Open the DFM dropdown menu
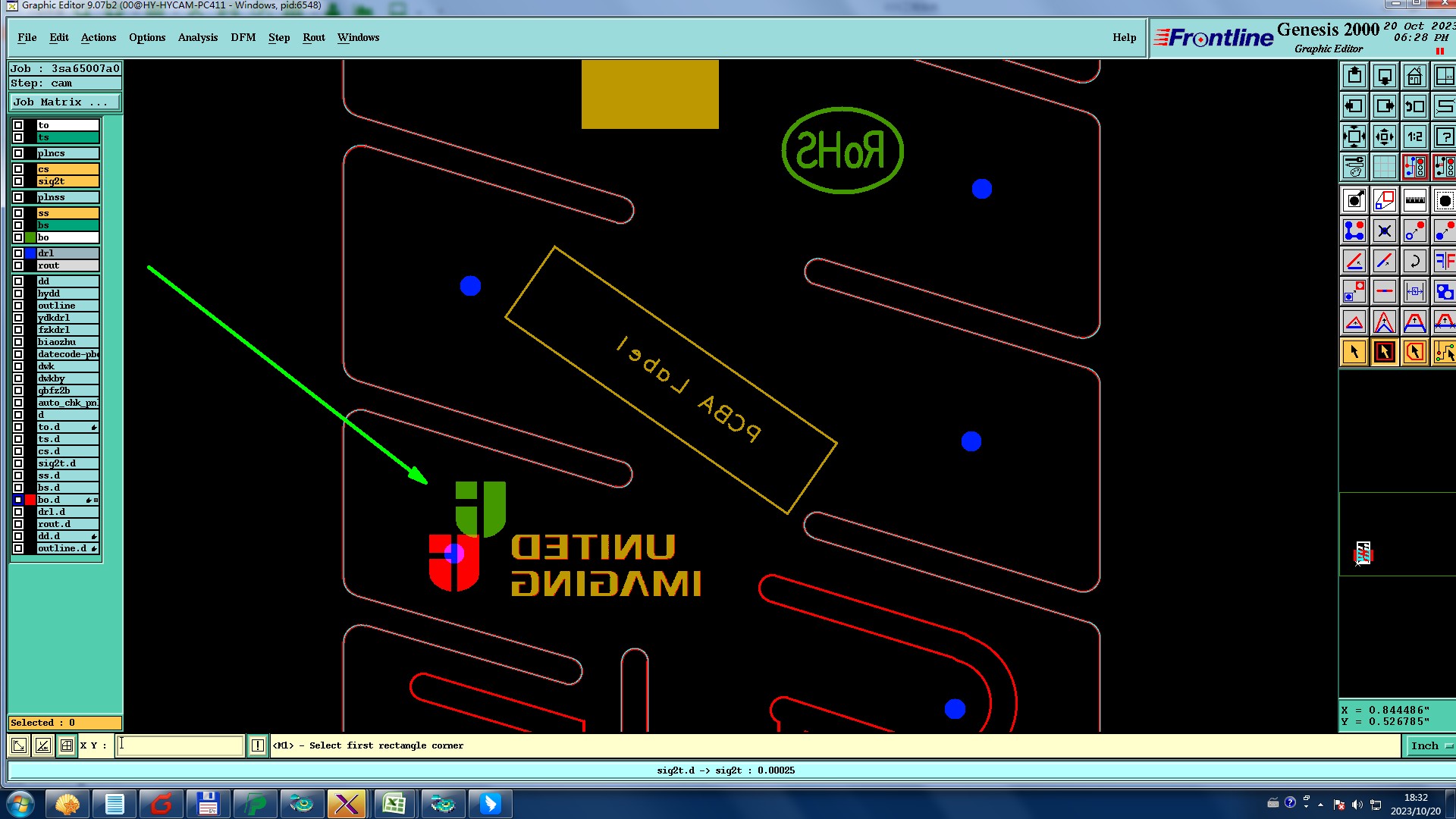The width and height of the screenshot is (1456, 819). [x=243, y=37]
